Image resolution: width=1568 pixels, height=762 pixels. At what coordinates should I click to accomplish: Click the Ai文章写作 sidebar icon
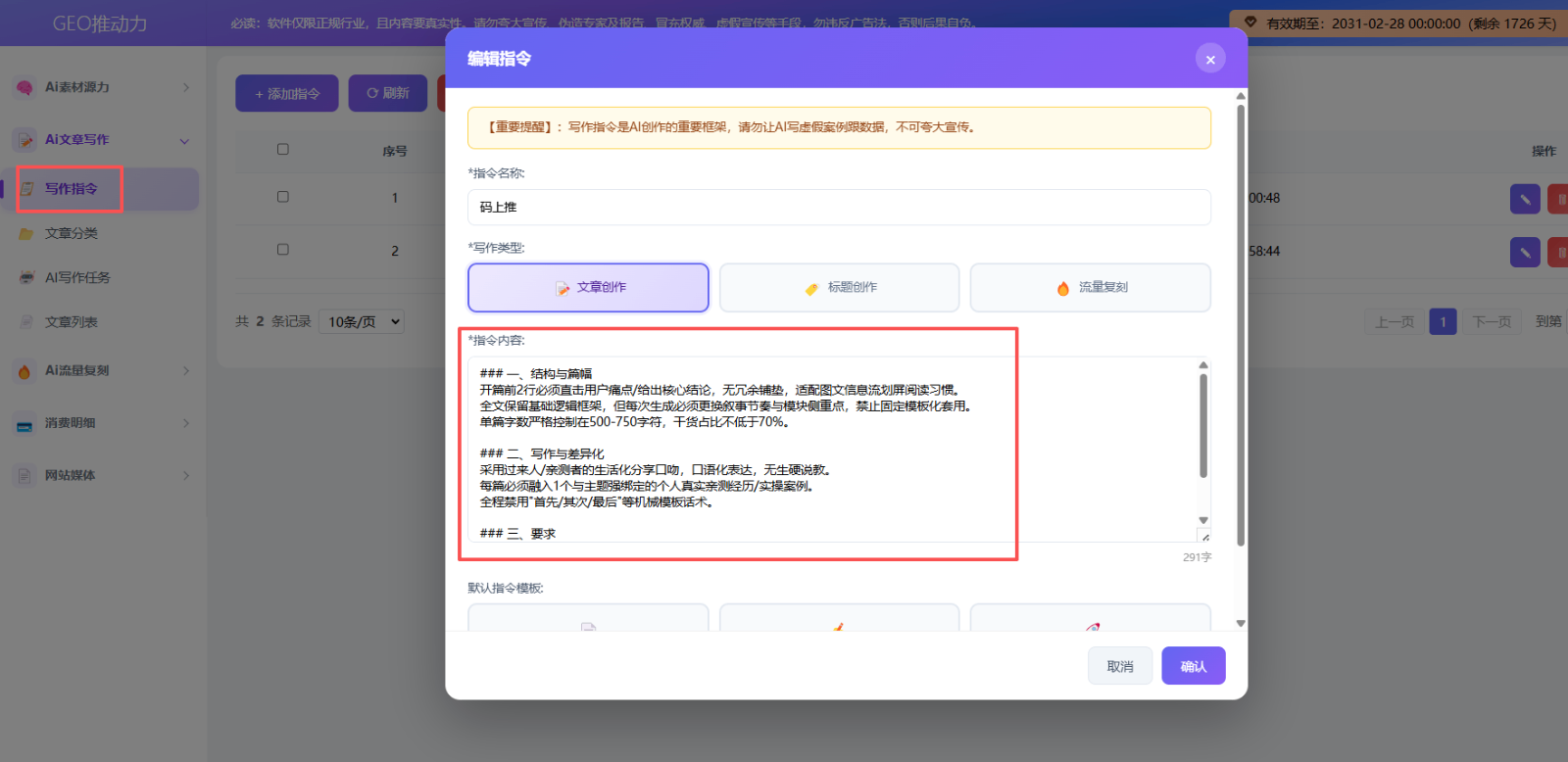24,140
